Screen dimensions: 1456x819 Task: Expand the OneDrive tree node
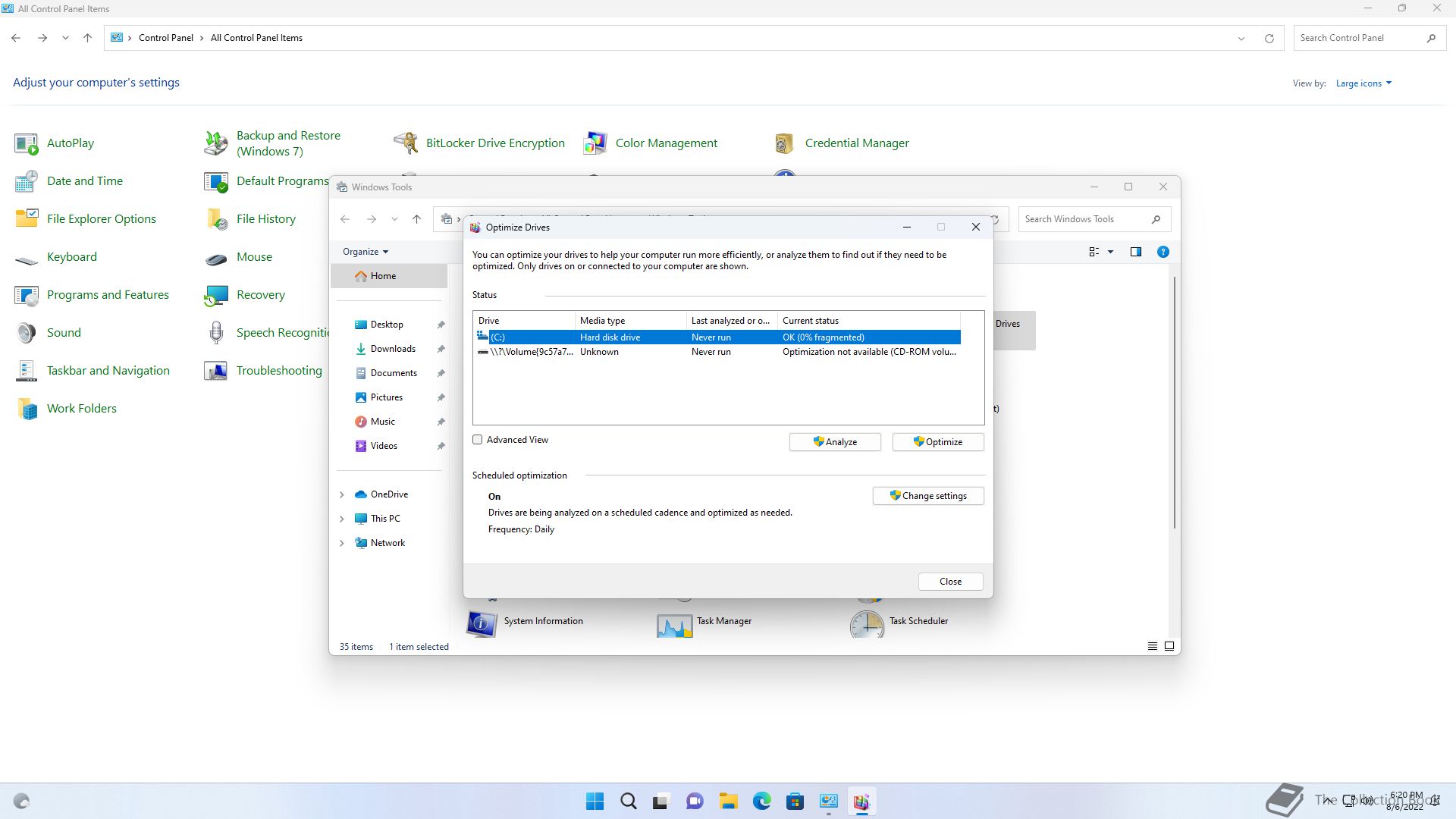tap(341, 494)
